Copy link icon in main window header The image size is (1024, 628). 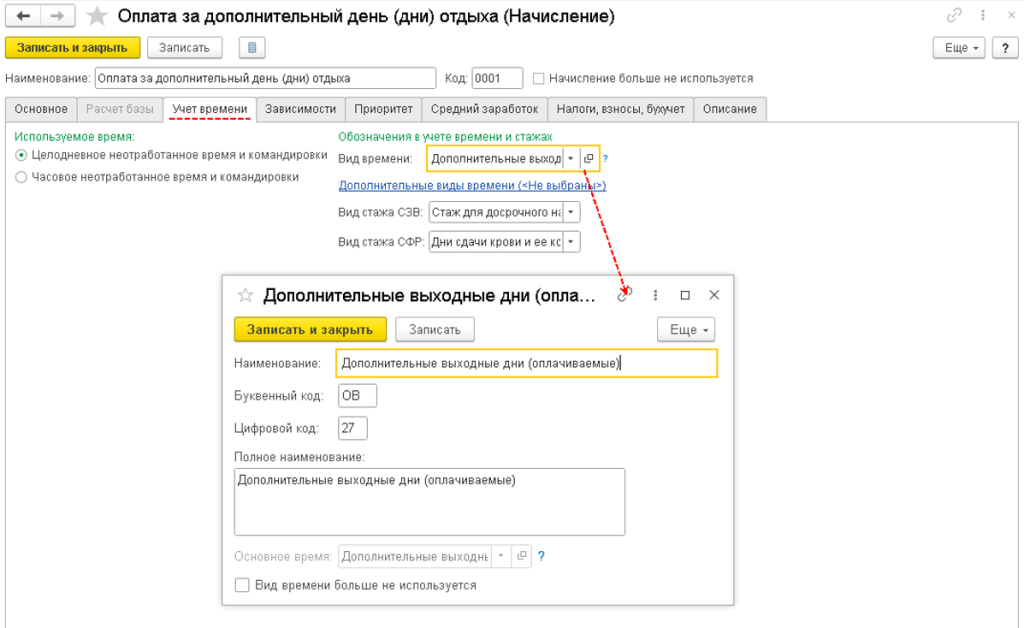click(x=954, y=16)
